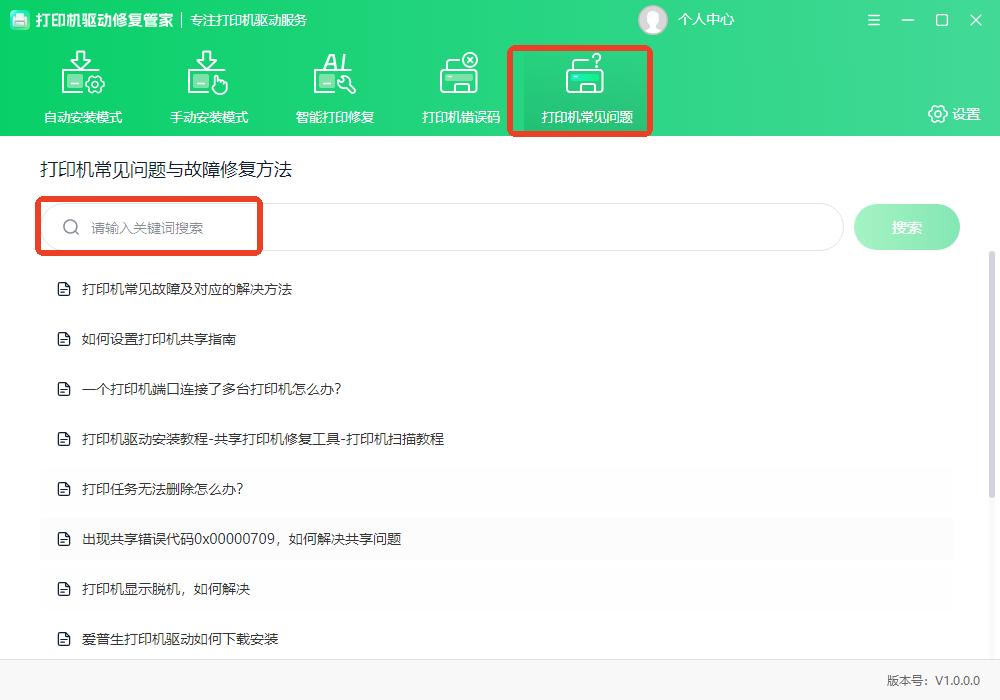Click the printer driver app logo icon
The width and height of the screenshot is (1000, 700).
21,19
